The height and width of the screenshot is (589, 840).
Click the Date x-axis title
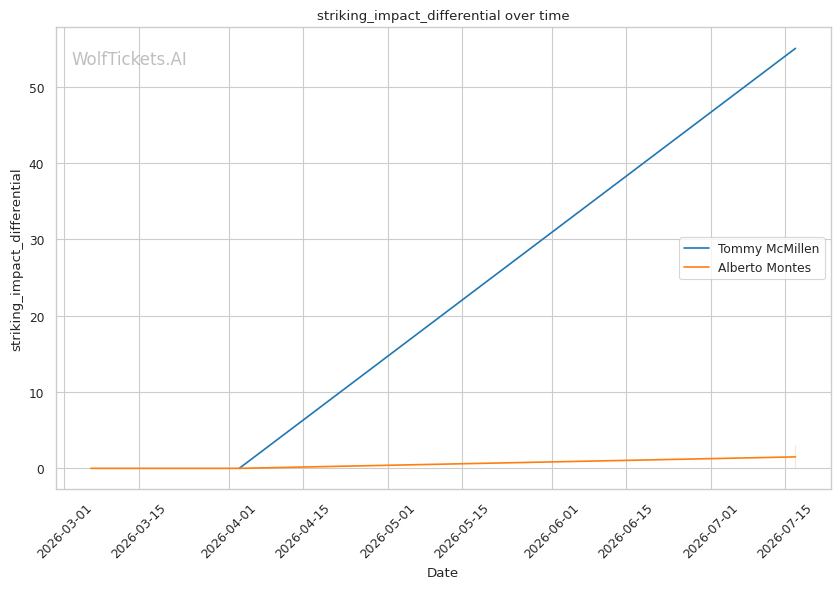pyautogui.click(x=442, y=573)
